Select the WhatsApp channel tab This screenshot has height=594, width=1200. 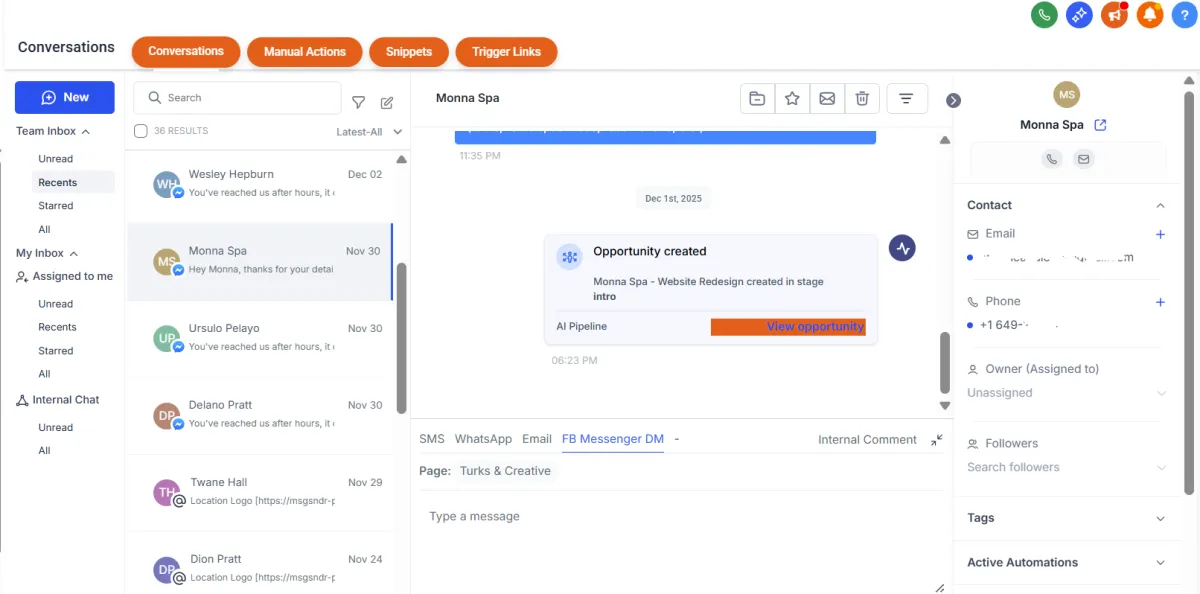(483, 439)
